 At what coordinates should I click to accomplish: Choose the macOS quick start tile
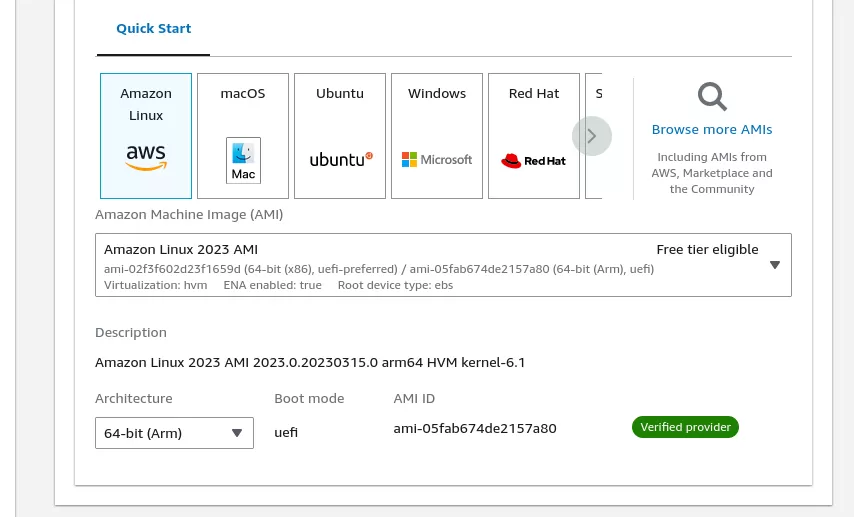coord(243,136)
